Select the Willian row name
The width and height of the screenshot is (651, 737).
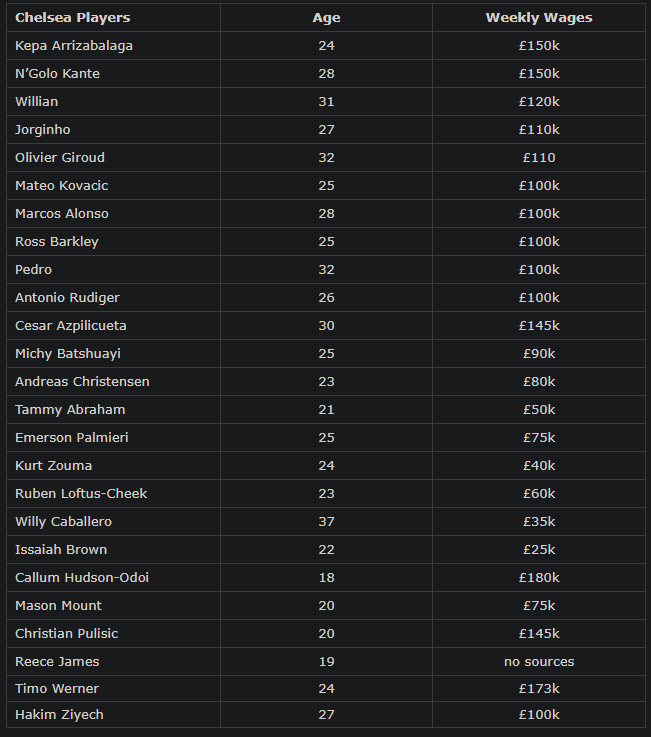37,102
